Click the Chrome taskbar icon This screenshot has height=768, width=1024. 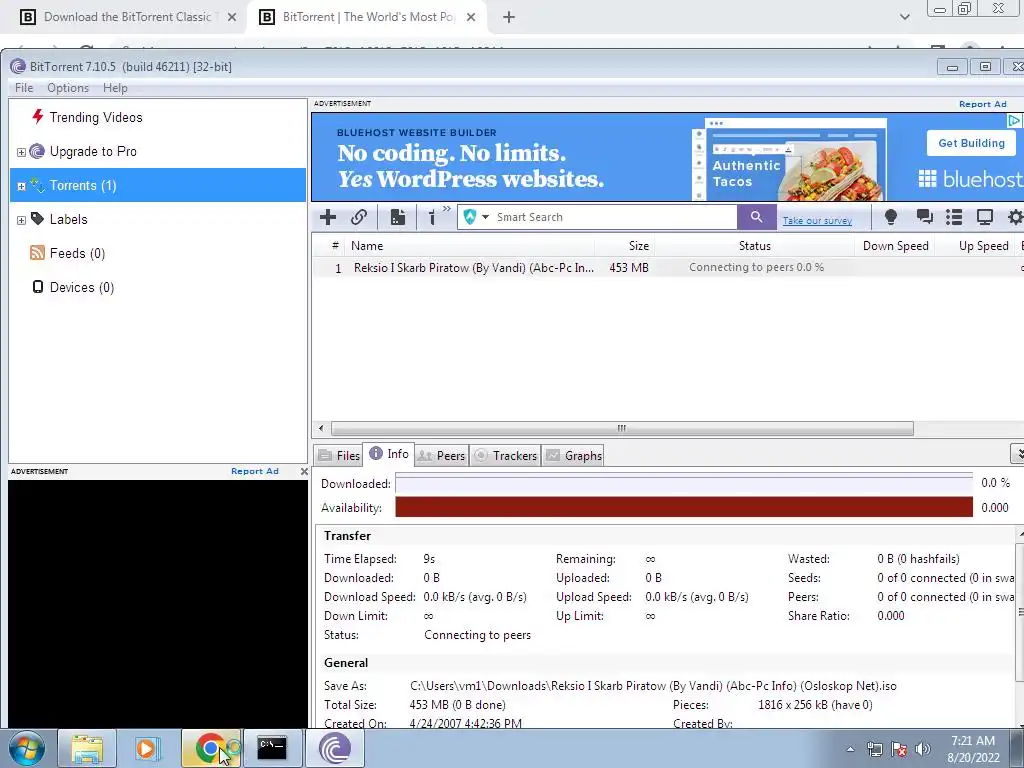210,748
